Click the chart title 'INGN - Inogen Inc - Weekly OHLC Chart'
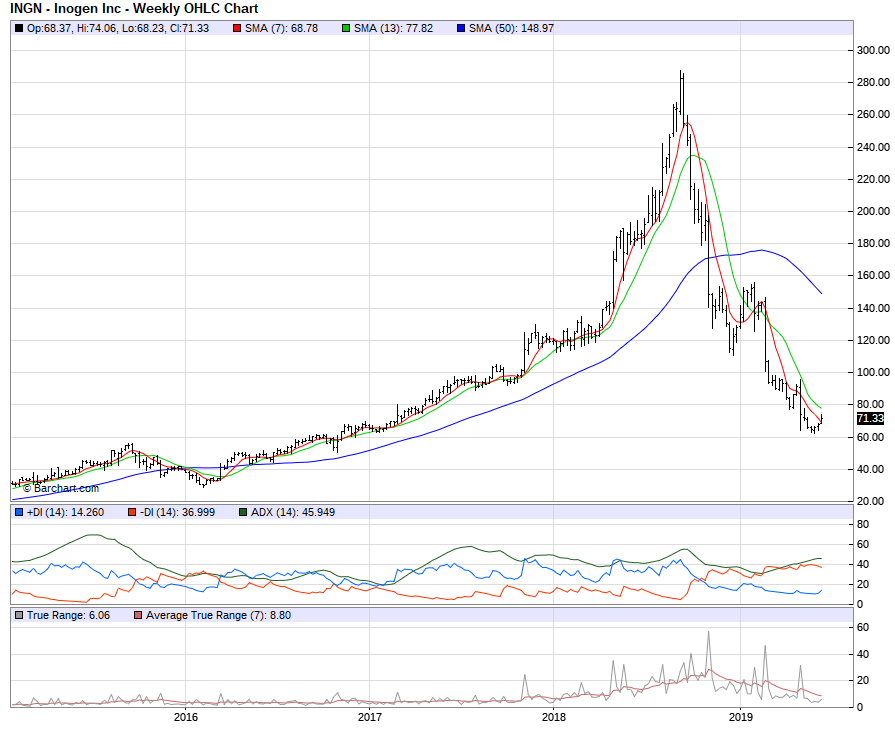 135,9
